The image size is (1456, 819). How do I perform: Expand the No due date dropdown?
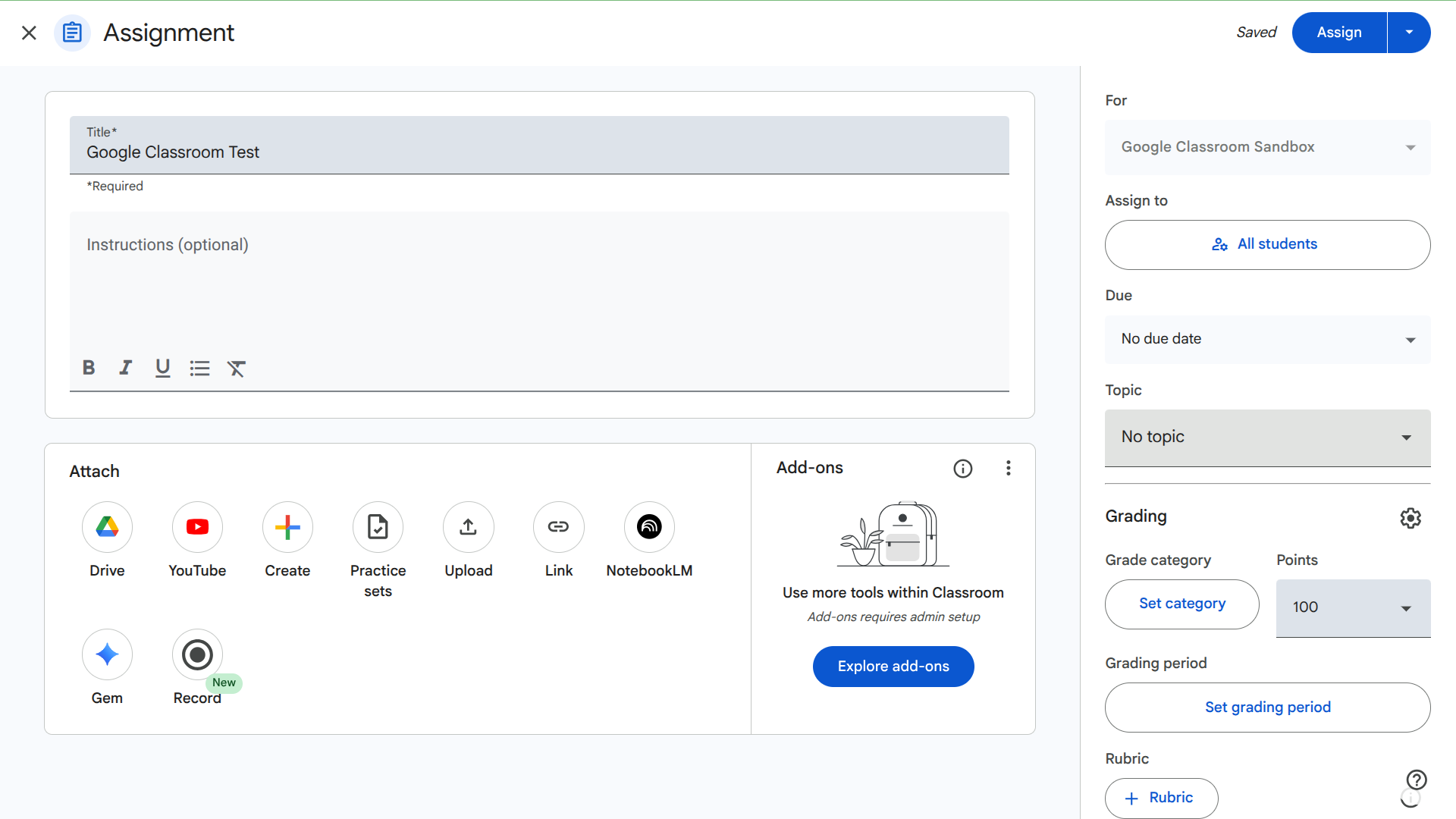click(x=1267, y=339)
